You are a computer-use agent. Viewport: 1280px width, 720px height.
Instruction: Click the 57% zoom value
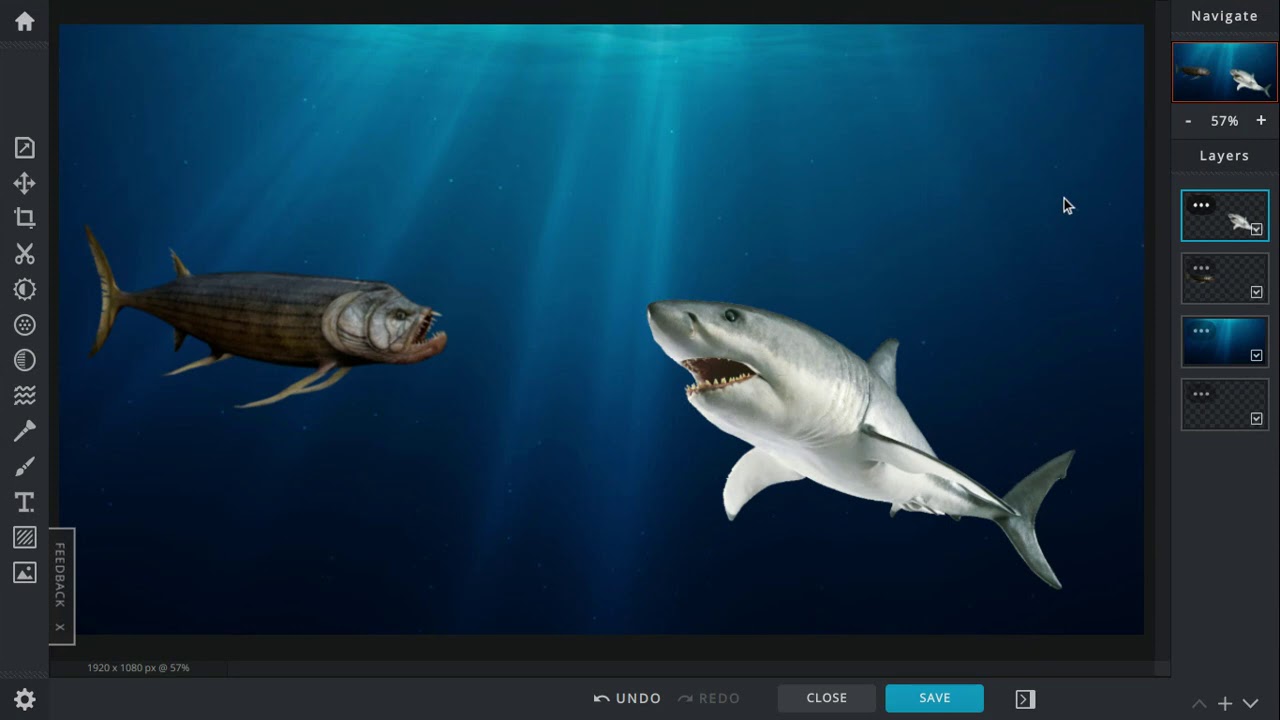tap(1225, 121)
